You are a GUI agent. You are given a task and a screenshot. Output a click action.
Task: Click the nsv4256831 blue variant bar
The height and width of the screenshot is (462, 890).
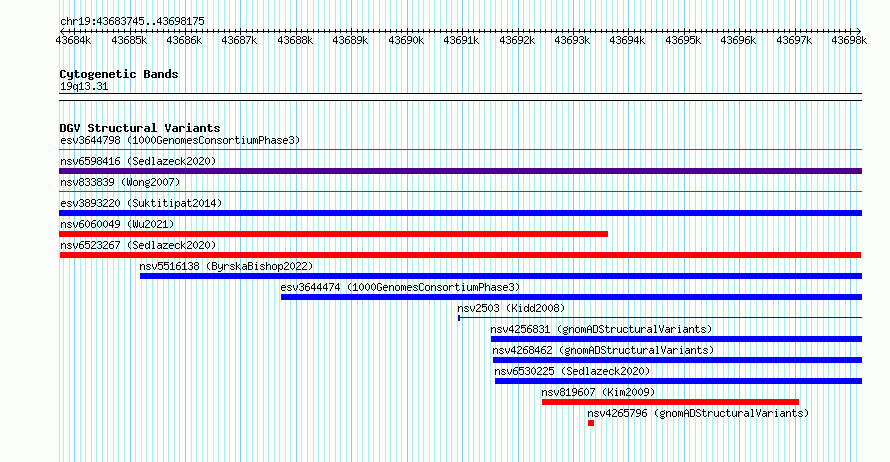[x=677, y=339]
